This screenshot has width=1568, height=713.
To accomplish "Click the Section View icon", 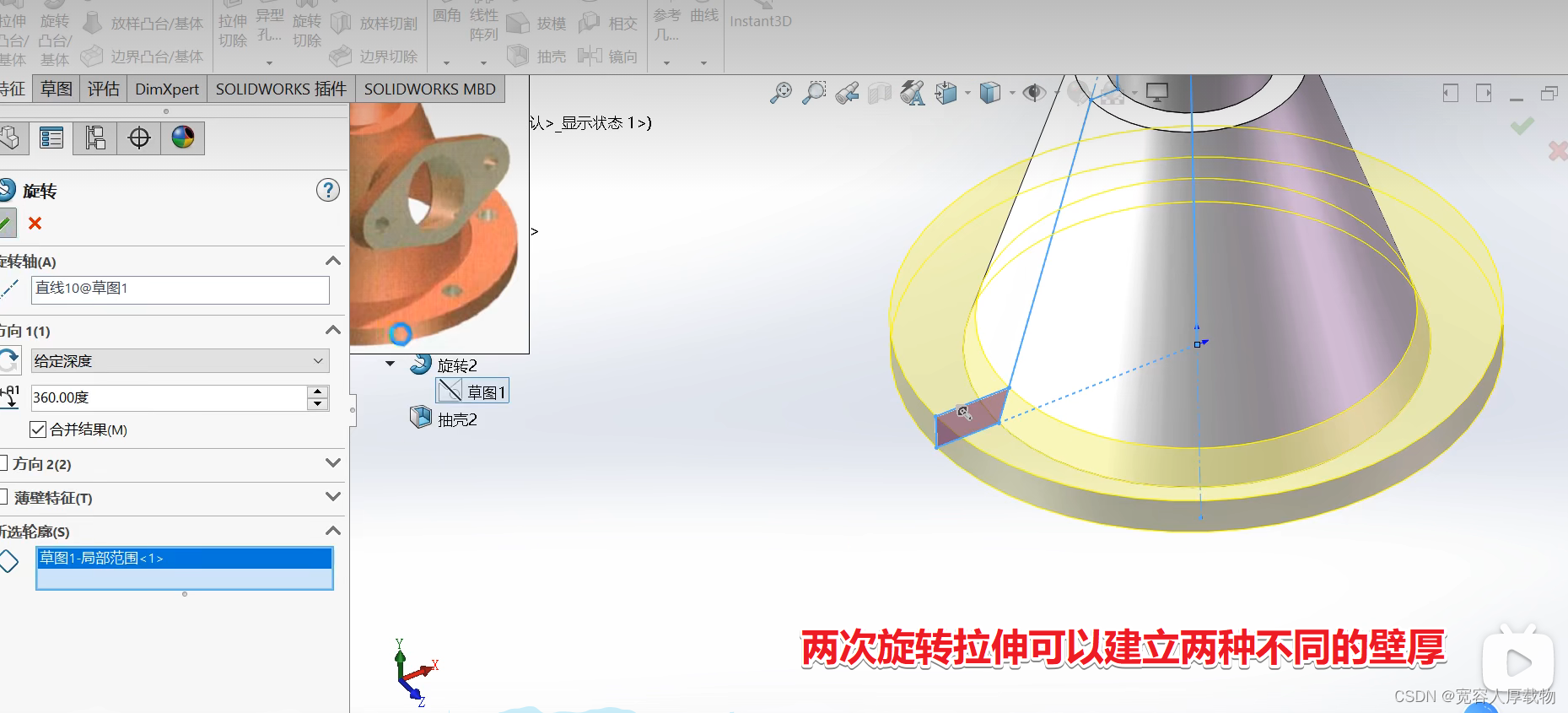I will tap(880, 93).
